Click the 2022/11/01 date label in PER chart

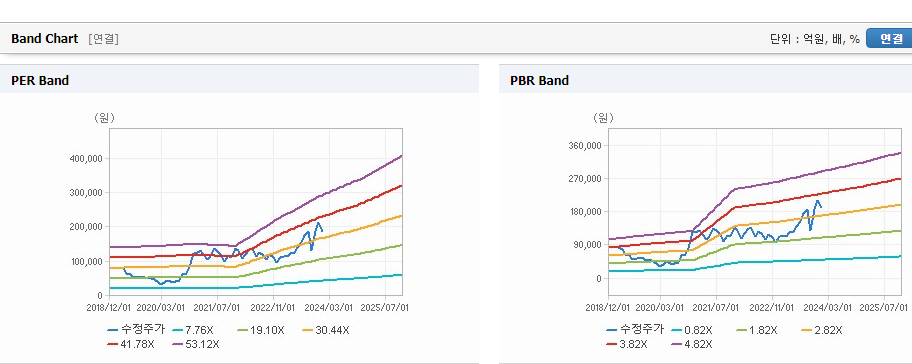coord(273,307)
